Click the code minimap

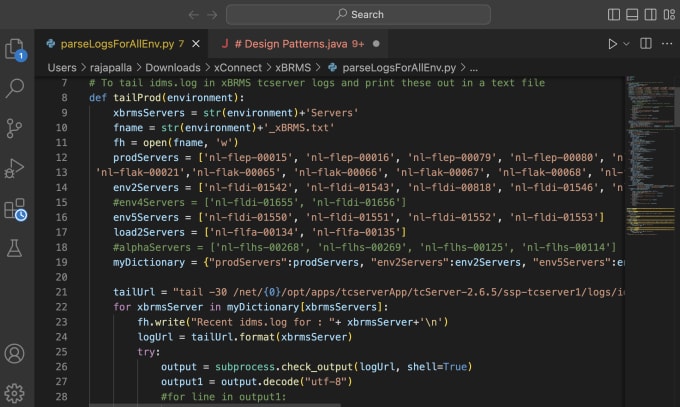(649, 156)
